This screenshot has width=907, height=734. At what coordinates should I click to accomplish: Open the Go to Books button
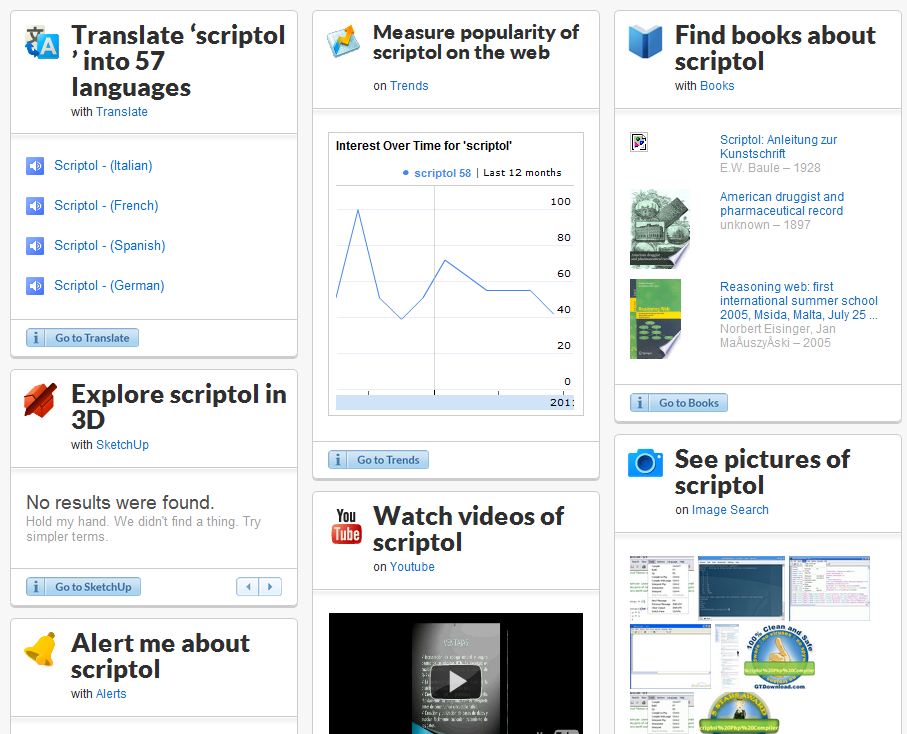click(679, 403)
